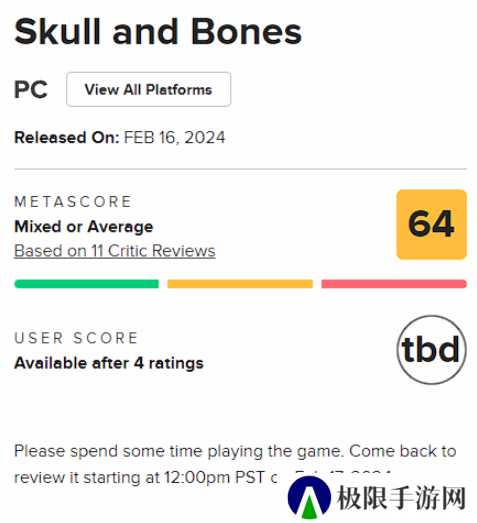Click the PC platform label
This screenshot has height=523, width=477.
pos(31,89)
